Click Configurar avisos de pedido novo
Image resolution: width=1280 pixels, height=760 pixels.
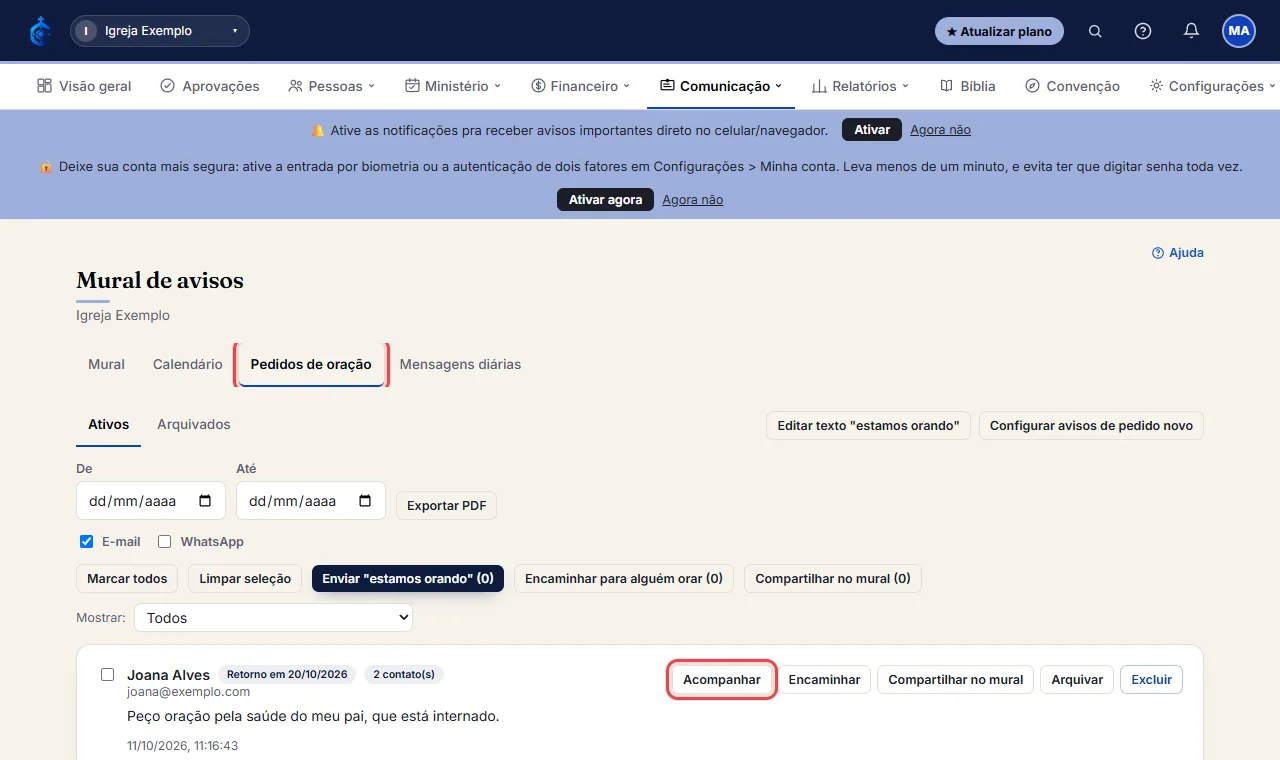pyautogui.click(x=1091, y=425)
